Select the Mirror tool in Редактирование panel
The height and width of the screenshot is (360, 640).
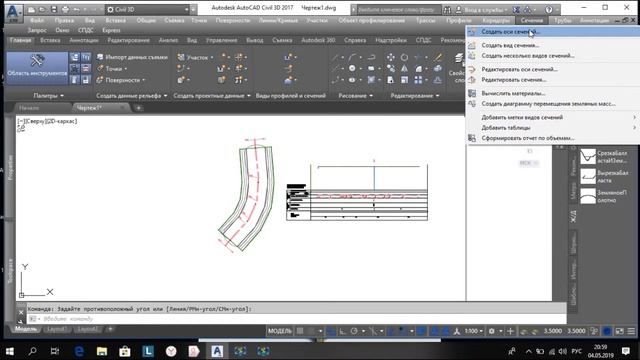tap(404, 69)
